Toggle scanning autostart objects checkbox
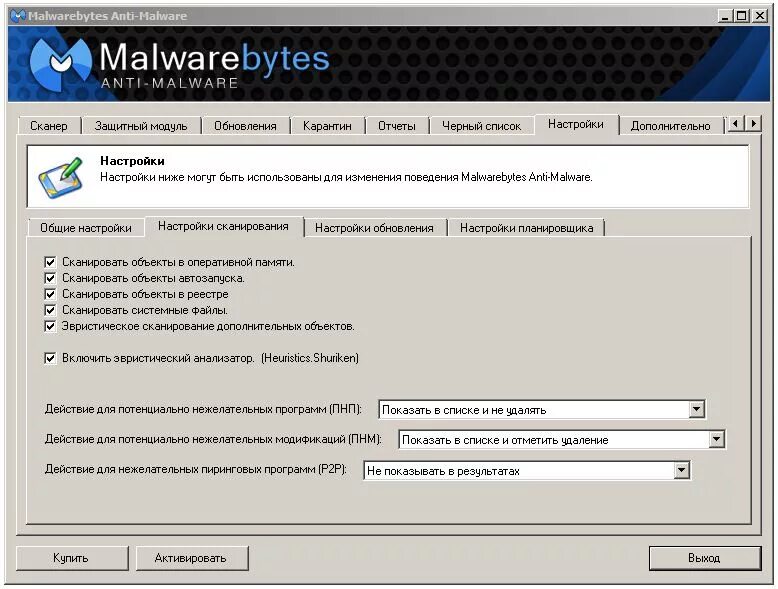The image size is (778, 589). pyautogui.click(x=50, y=278)
